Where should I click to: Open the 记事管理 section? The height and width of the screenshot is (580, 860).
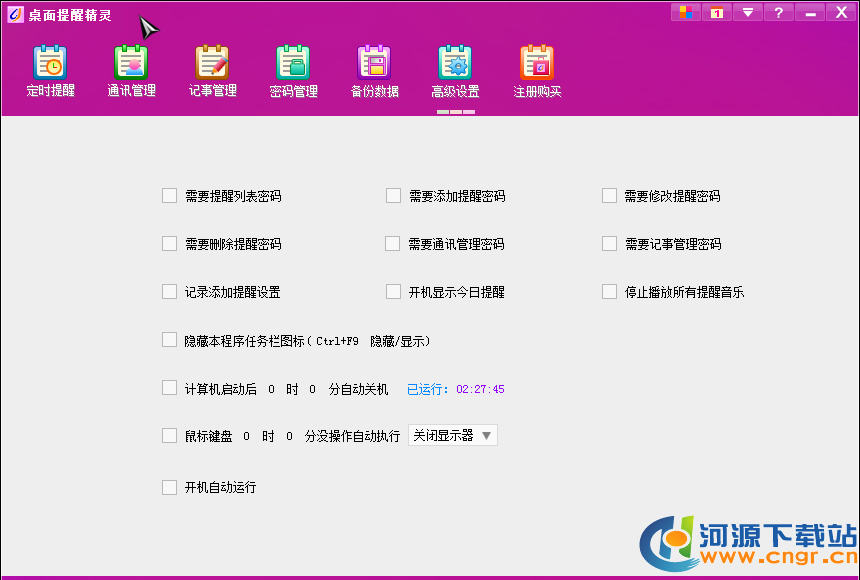(x=212, y=71)
